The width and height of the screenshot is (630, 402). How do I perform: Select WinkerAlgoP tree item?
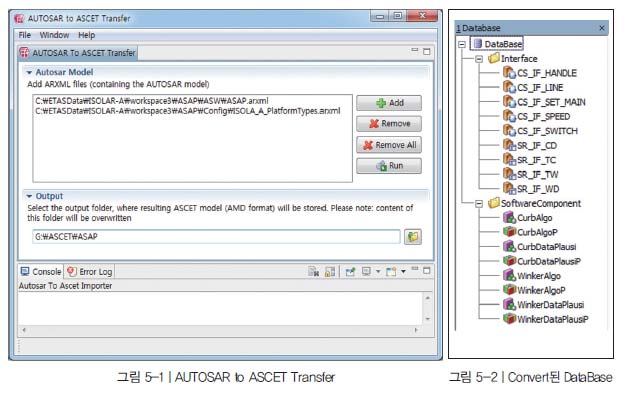point(534,290)
